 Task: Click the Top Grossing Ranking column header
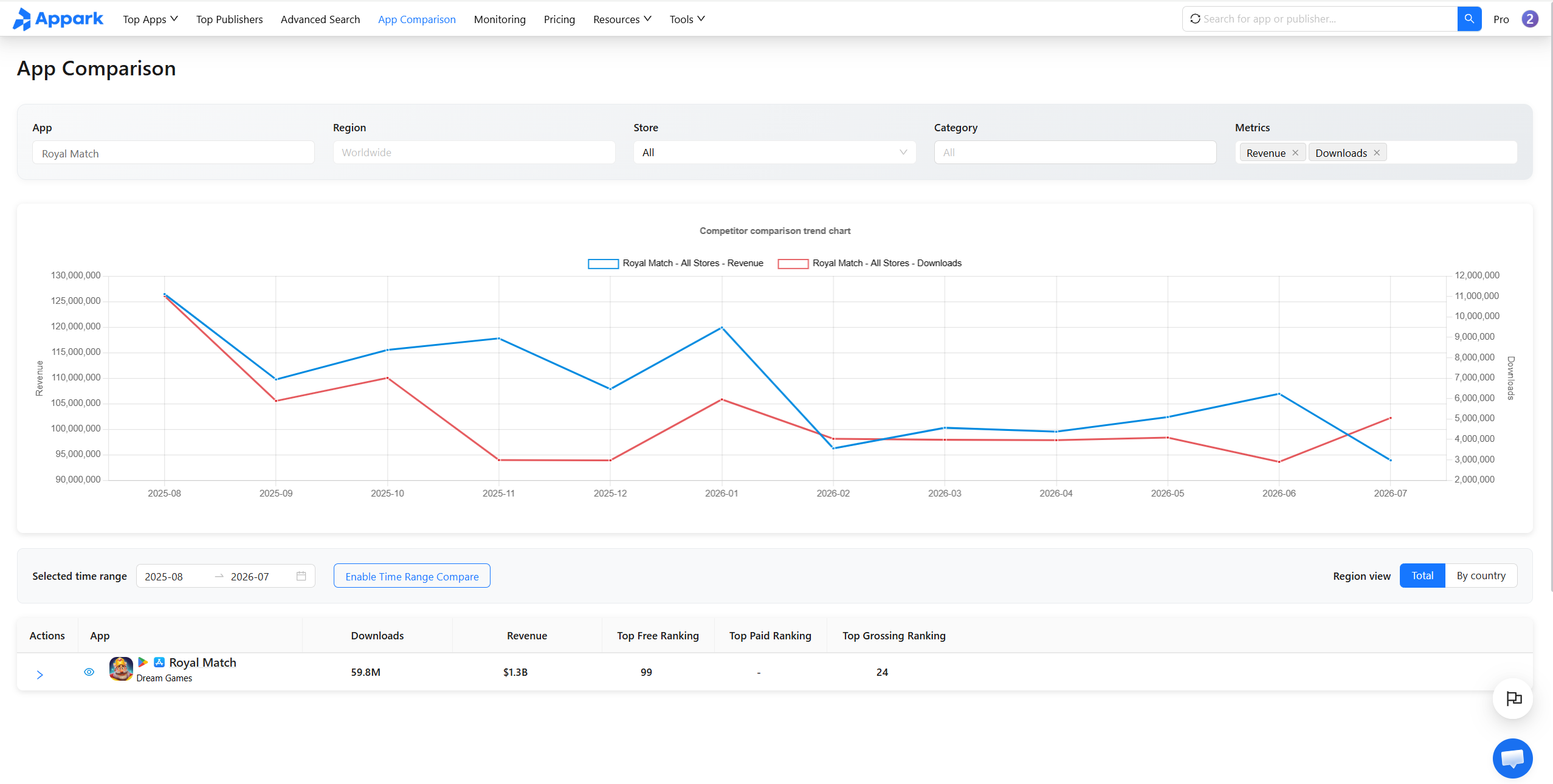coord(894,636)
